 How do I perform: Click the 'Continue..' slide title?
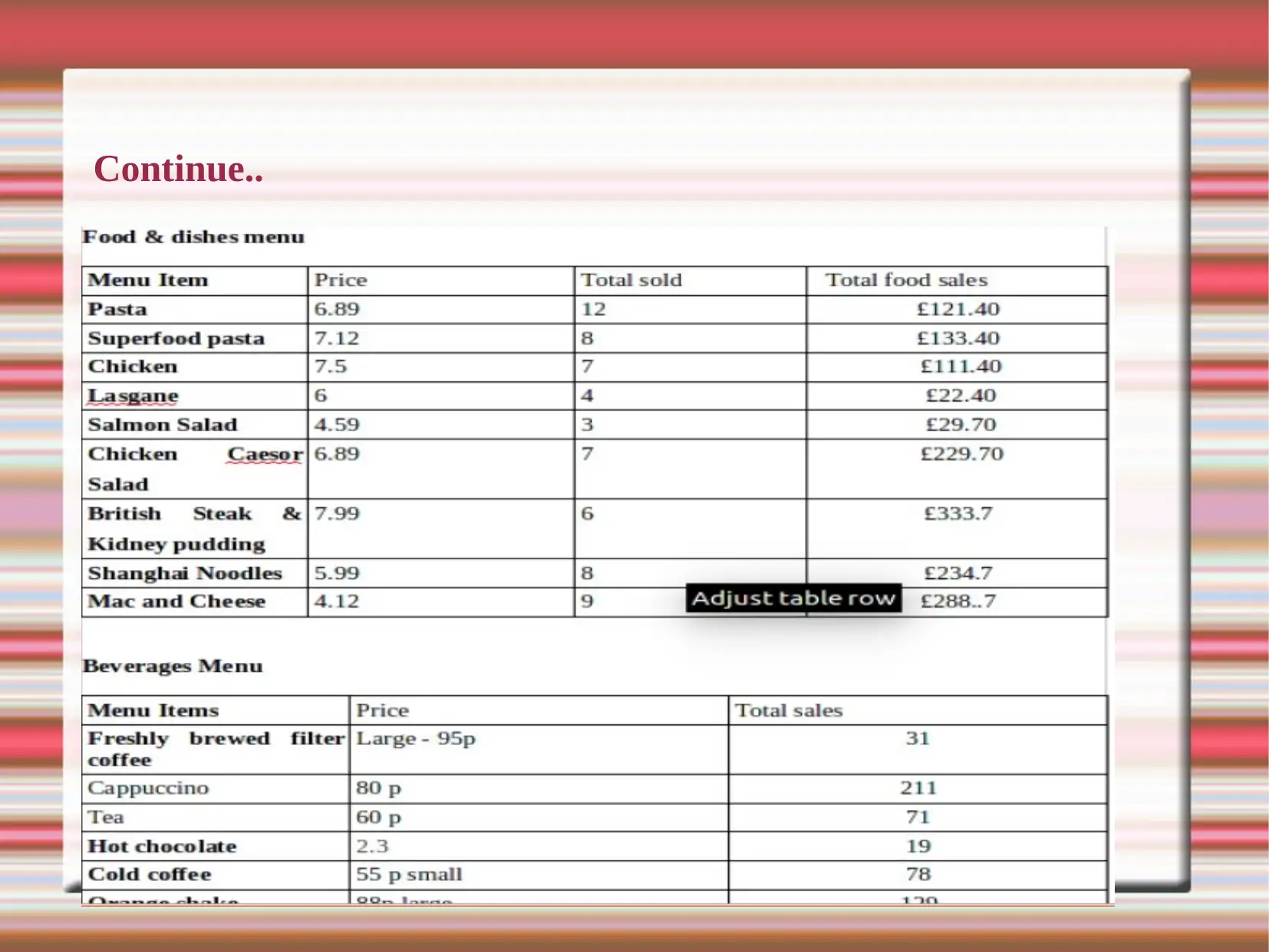[x=178, y=169]
